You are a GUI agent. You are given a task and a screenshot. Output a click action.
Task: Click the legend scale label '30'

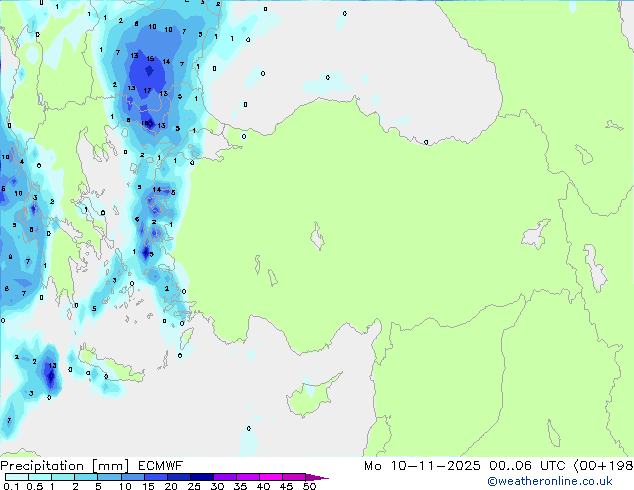click(217, 486)
